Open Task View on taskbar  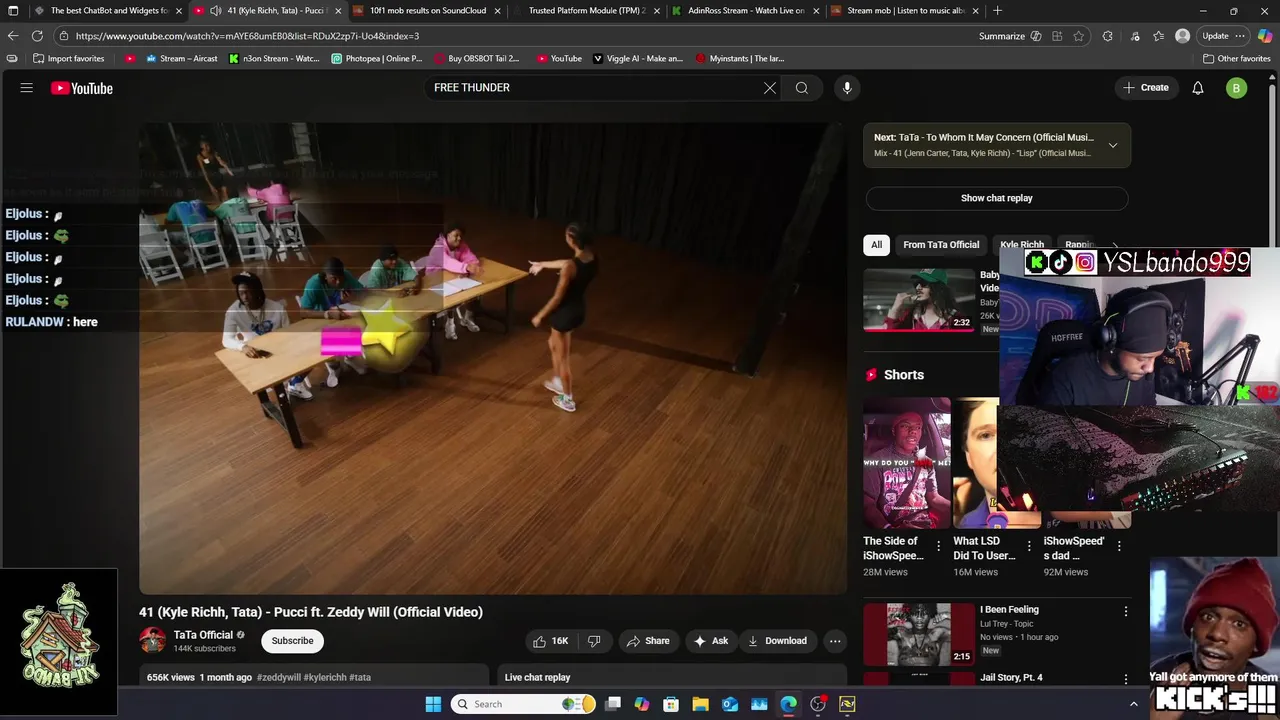click(613, 704)
